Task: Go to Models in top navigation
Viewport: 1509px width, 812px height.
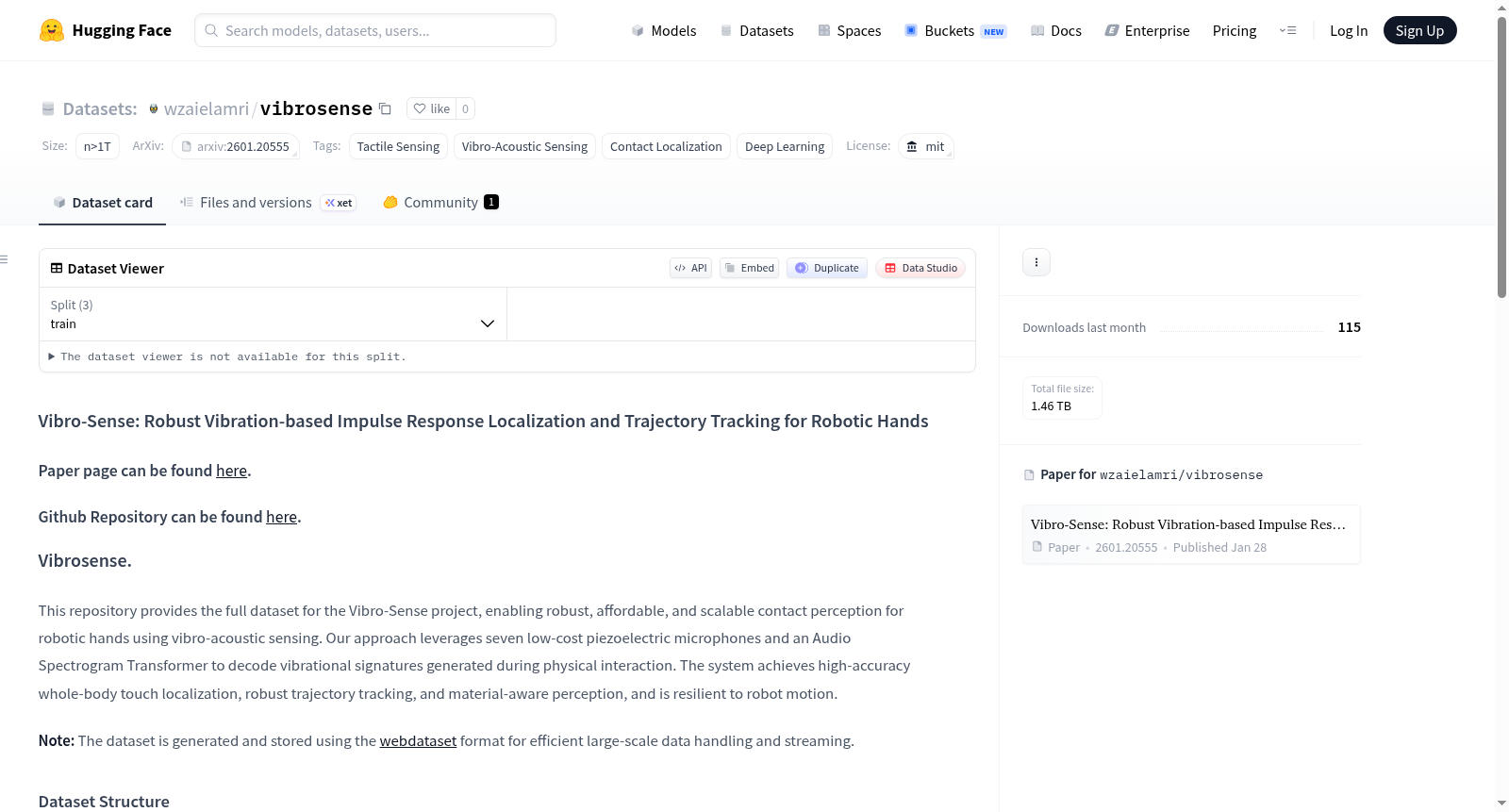Action: click(x=664, y=30)
